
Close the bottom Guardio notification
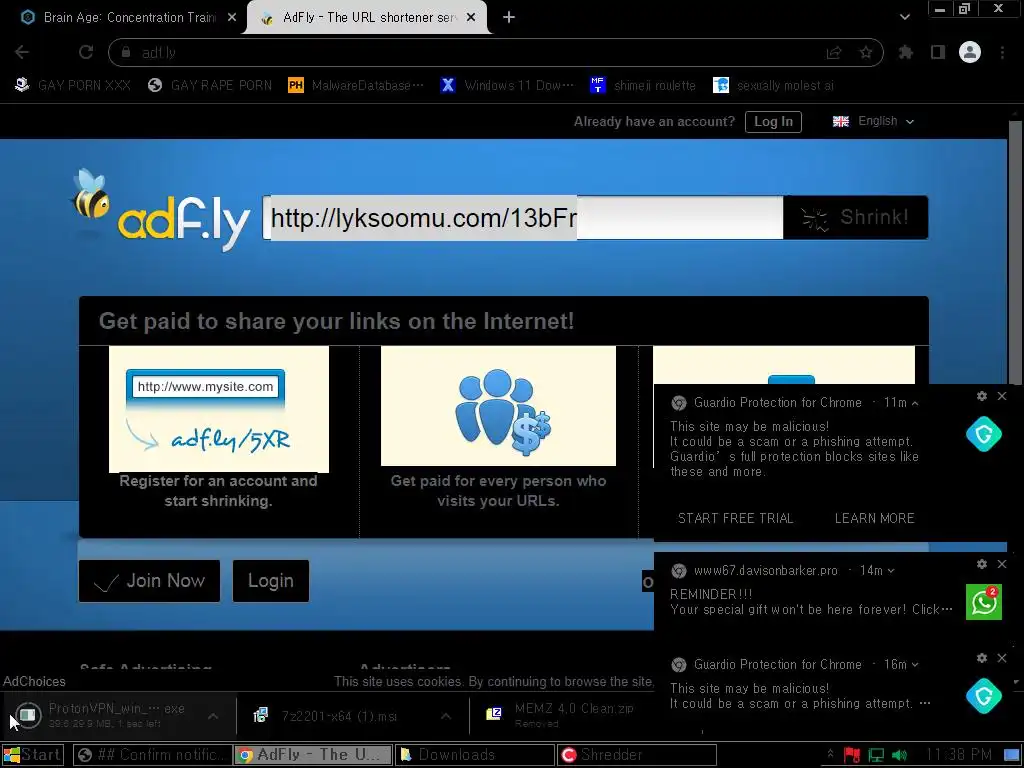(1002, 658)
